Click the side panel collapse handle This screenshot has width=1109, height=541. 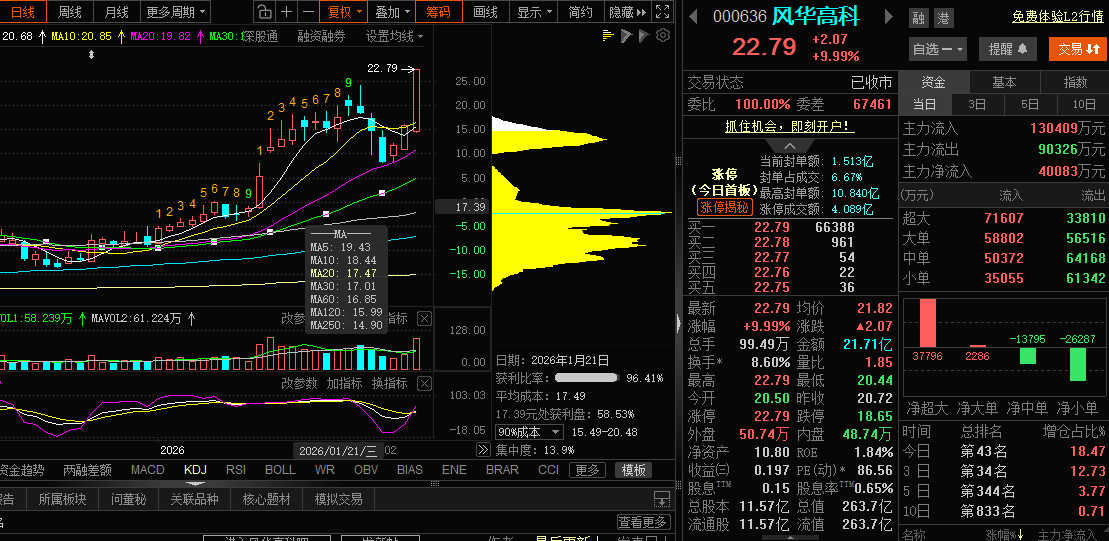tap(680, 325)
